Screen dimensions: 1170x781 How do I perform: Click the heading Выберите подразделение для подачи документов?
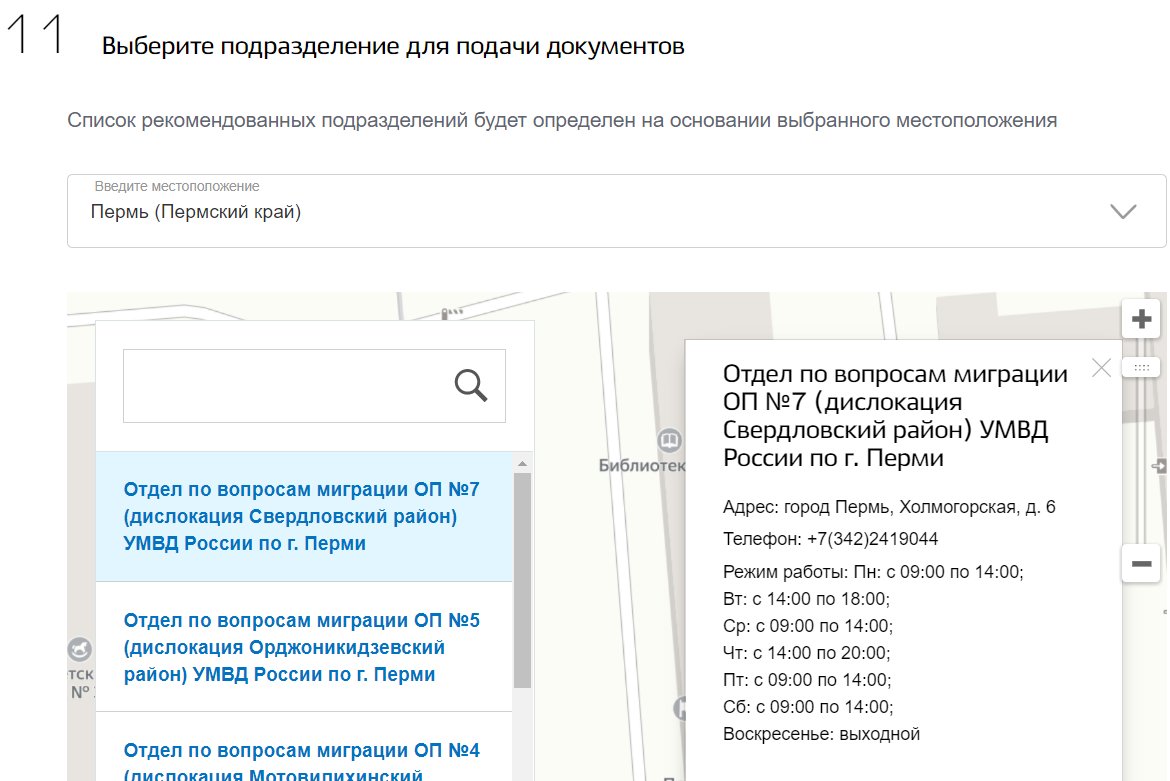pos(393,46)
